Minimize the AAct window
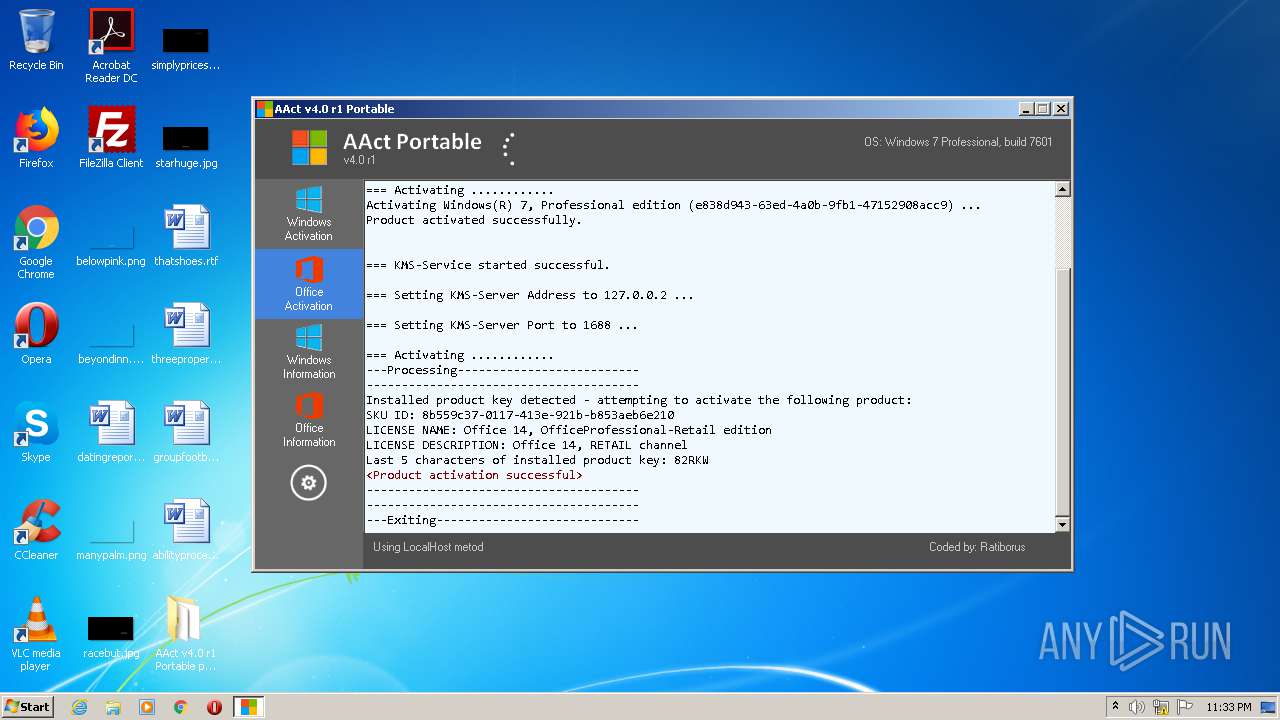This screenshot has height=720, width=1280. (x=1026, y=109)
